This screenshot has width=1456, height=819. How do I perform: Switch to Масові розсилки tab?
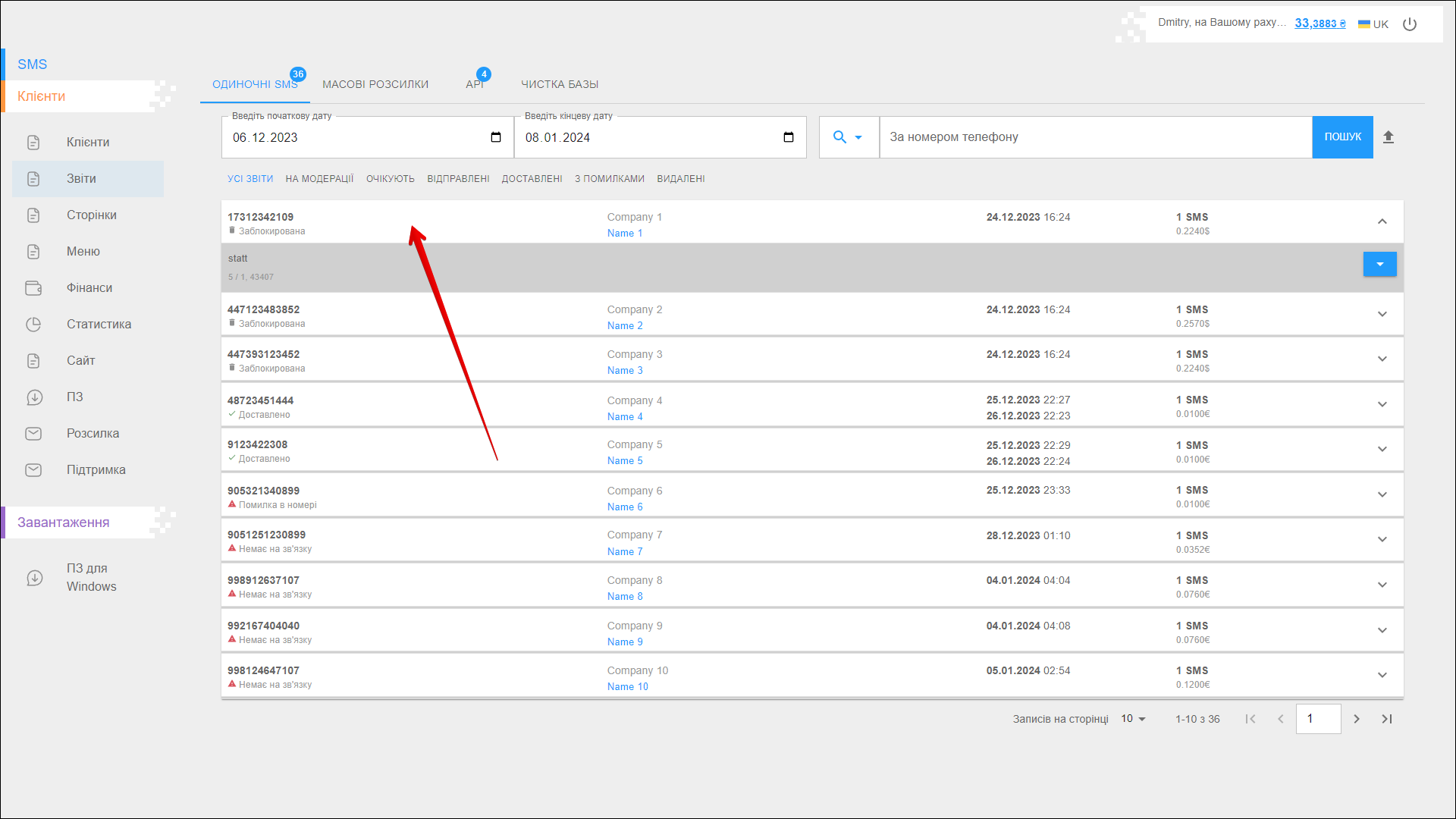pos(375,84)
